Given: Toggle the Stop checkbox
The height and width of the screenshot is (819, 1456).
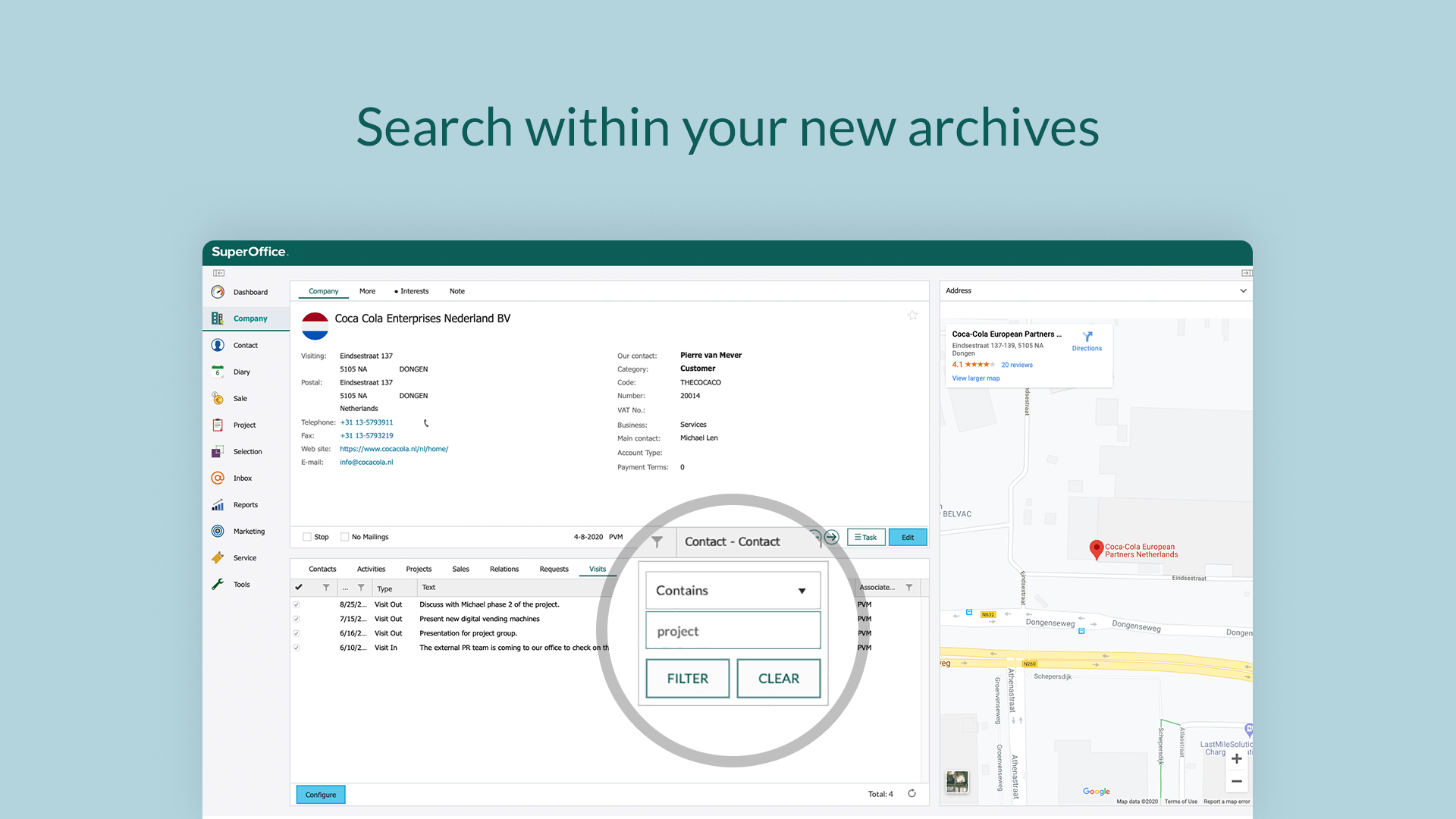Looking at the screenshot, I should [307, 537].
